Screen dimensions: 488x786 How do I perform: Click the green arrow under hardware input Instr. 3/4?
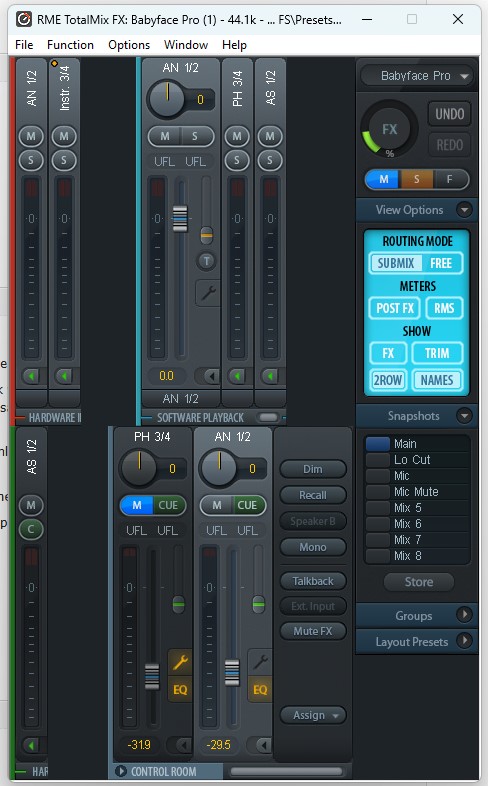click(x=64, y=375)
